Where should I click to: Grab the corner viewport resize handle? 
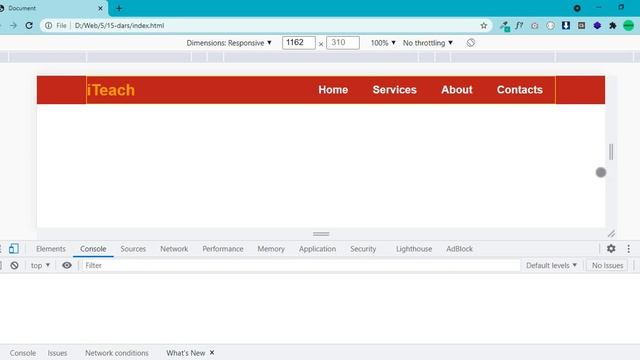click(x=611, y=234)
